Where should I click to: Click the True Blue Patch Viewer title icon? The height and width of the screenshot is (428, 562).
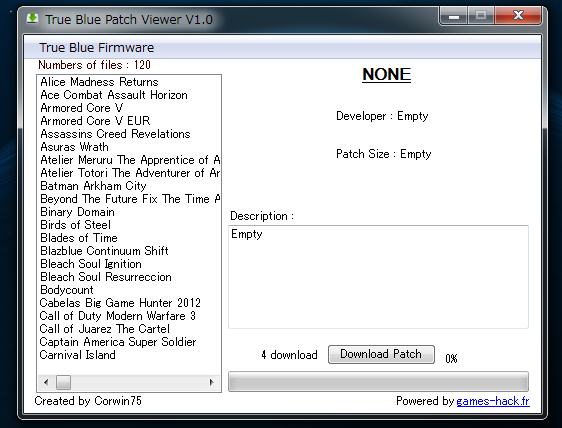33,18
